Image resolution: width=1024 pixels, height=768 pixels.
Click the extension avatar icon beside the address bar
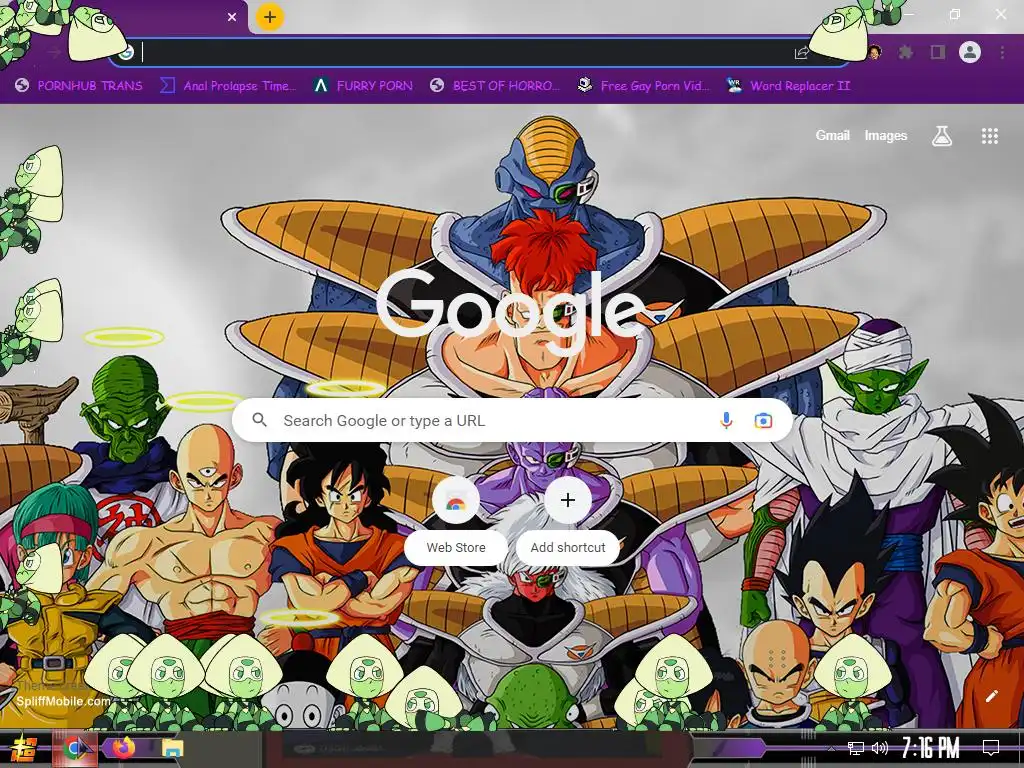tap(874, 52)
